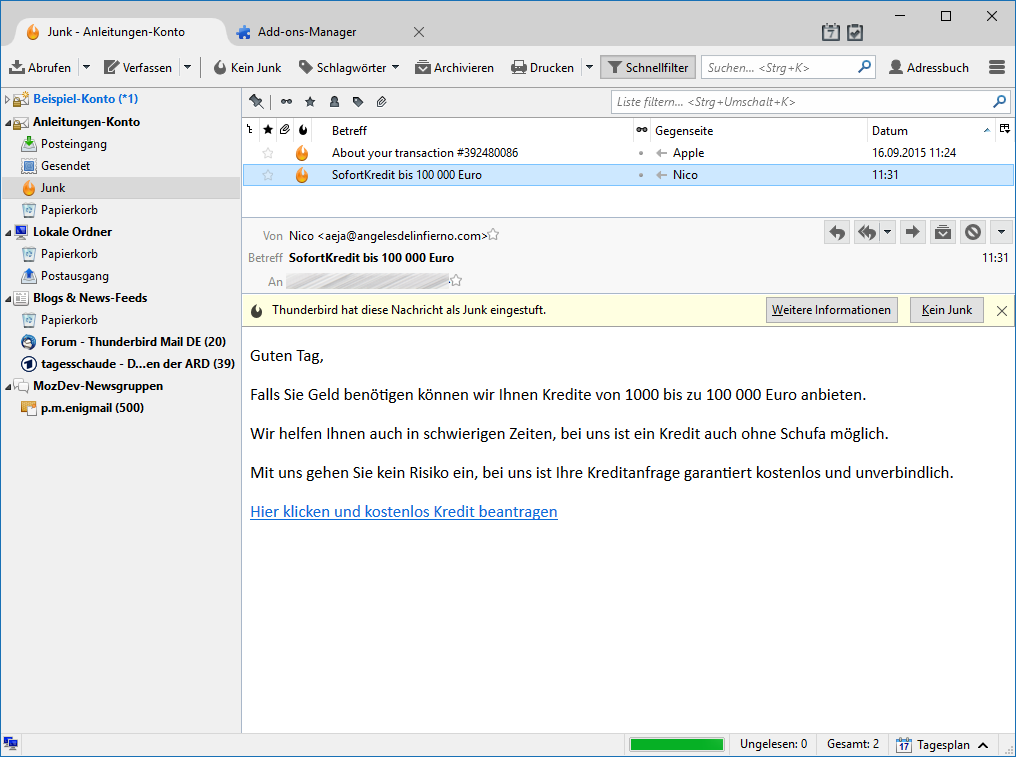Open the Schlagwörter dropdown
This screenshot has height=757, width=1016.
[x=349, y=67]
